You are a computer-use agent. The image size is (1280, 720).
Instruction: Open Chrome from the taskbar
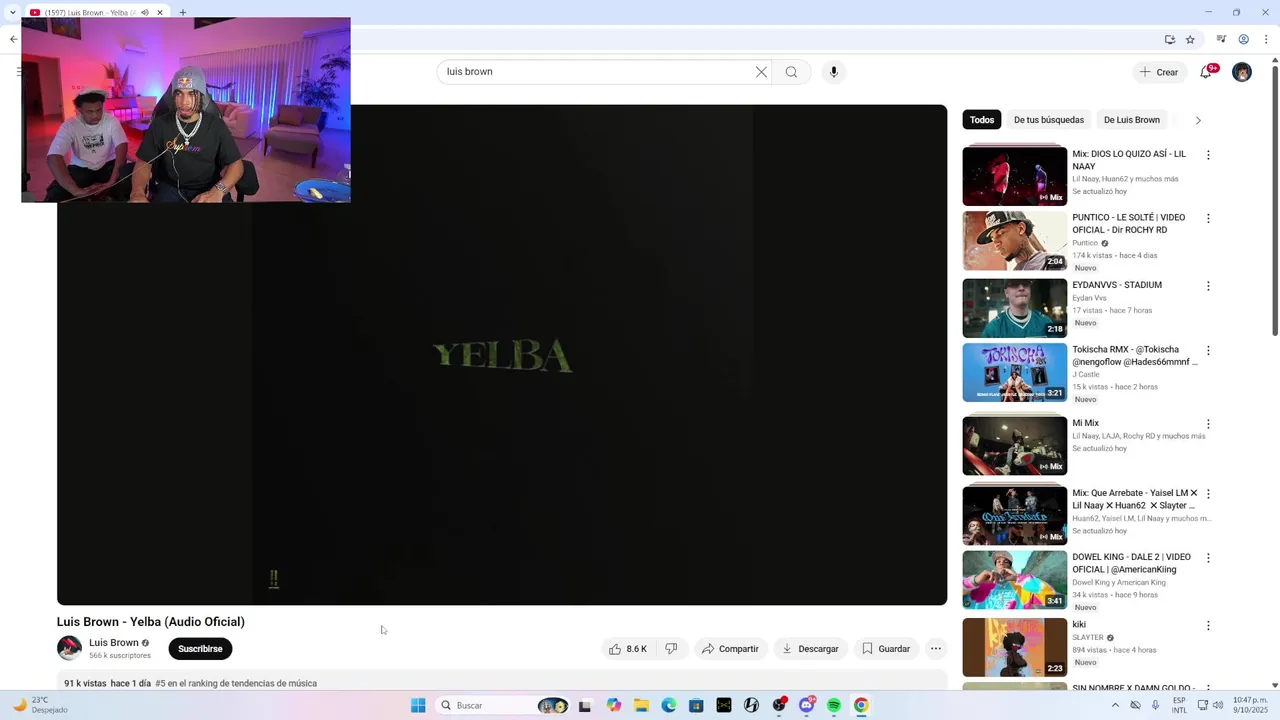tap(861, 706)
